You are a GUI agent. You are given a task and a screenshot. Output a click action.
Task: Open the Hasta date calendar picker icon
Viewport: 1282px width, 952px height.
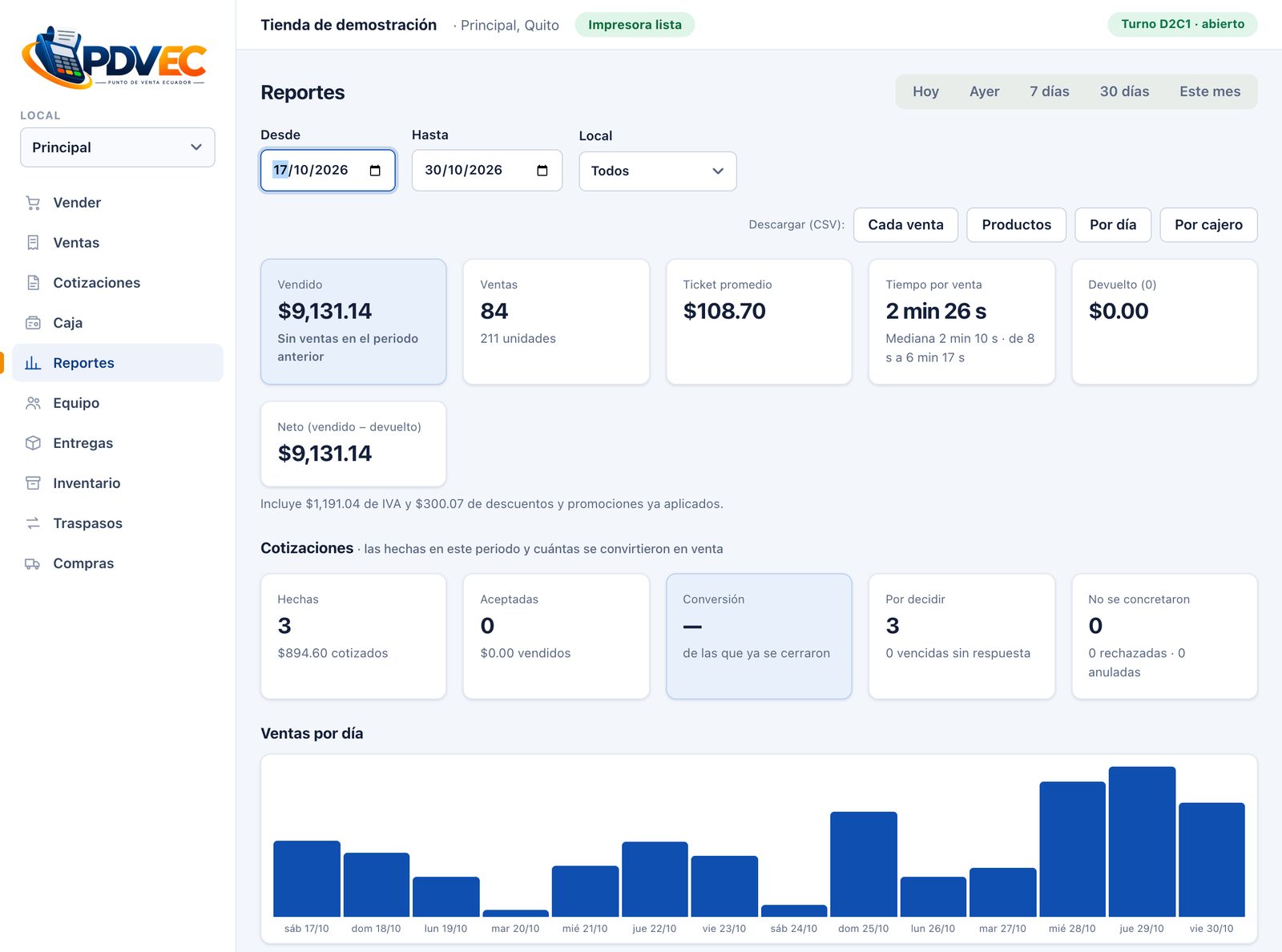point(542,171)
